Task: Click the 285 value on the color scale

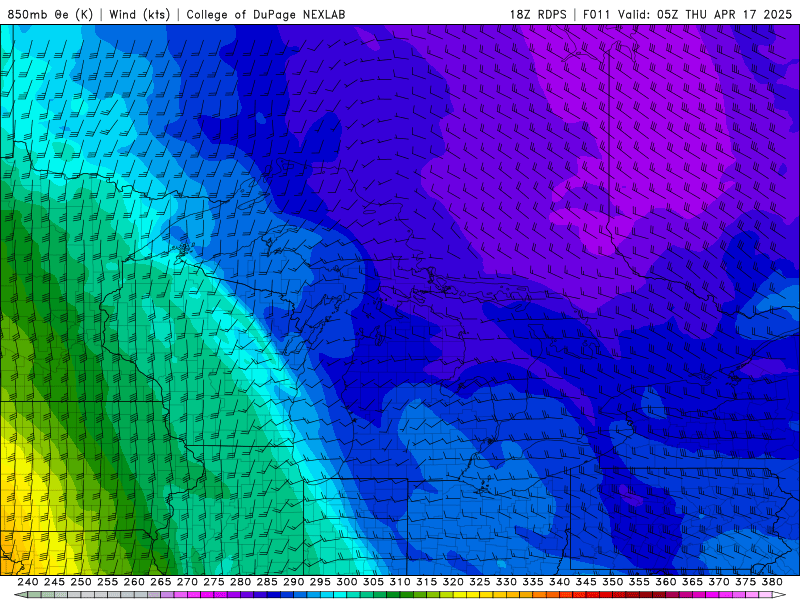Action: tap(267, 582)
